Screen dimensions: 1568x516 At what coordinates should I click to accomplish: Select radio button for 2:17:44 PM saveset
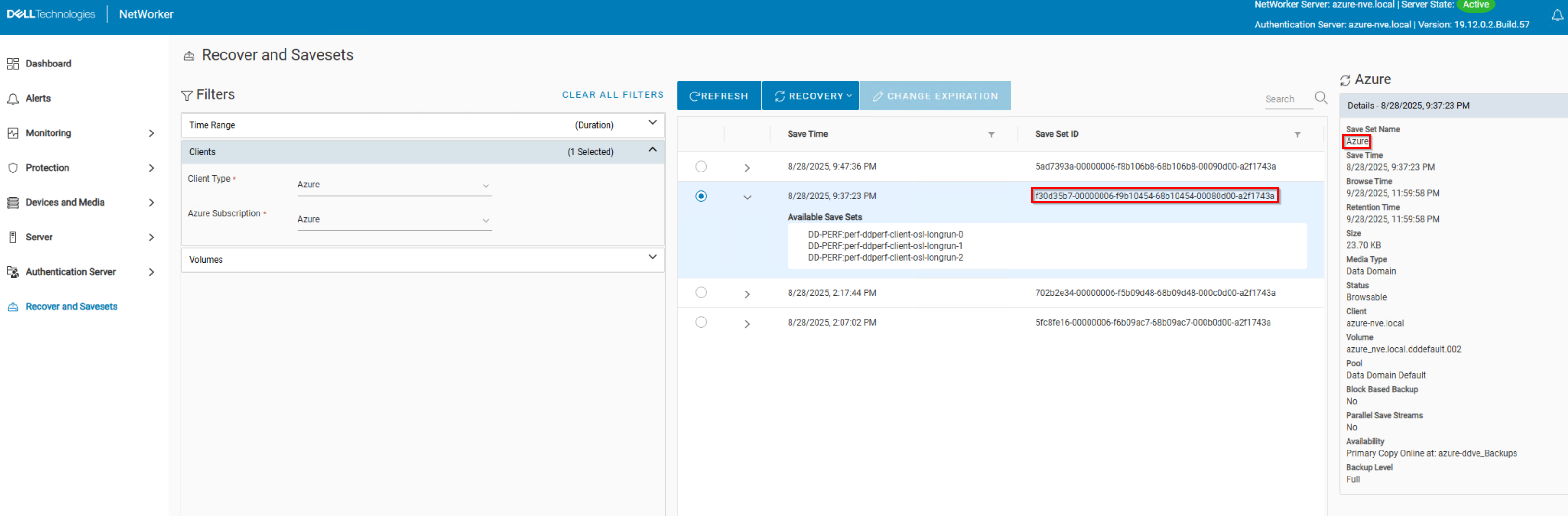point(701,292)
